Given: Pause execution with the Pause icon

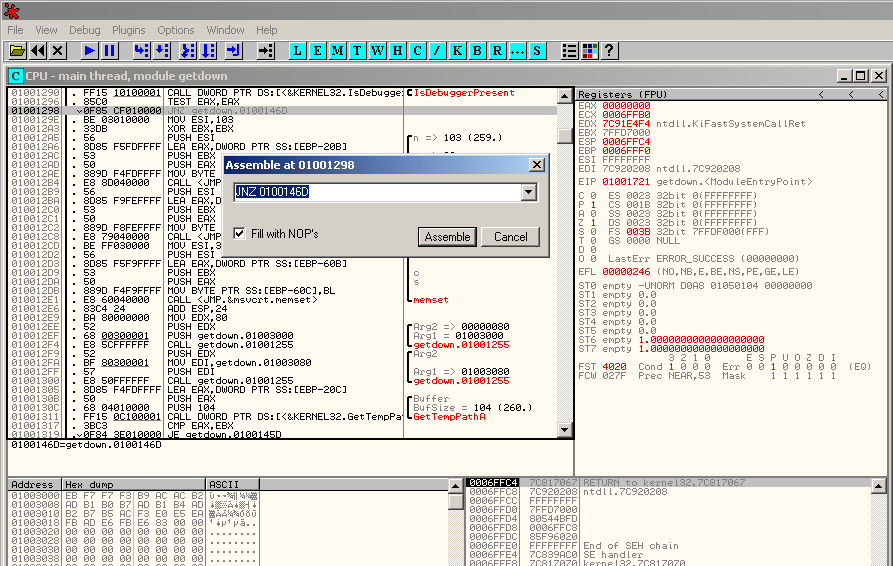Looking at the screenshot, I should coord(110,50).
